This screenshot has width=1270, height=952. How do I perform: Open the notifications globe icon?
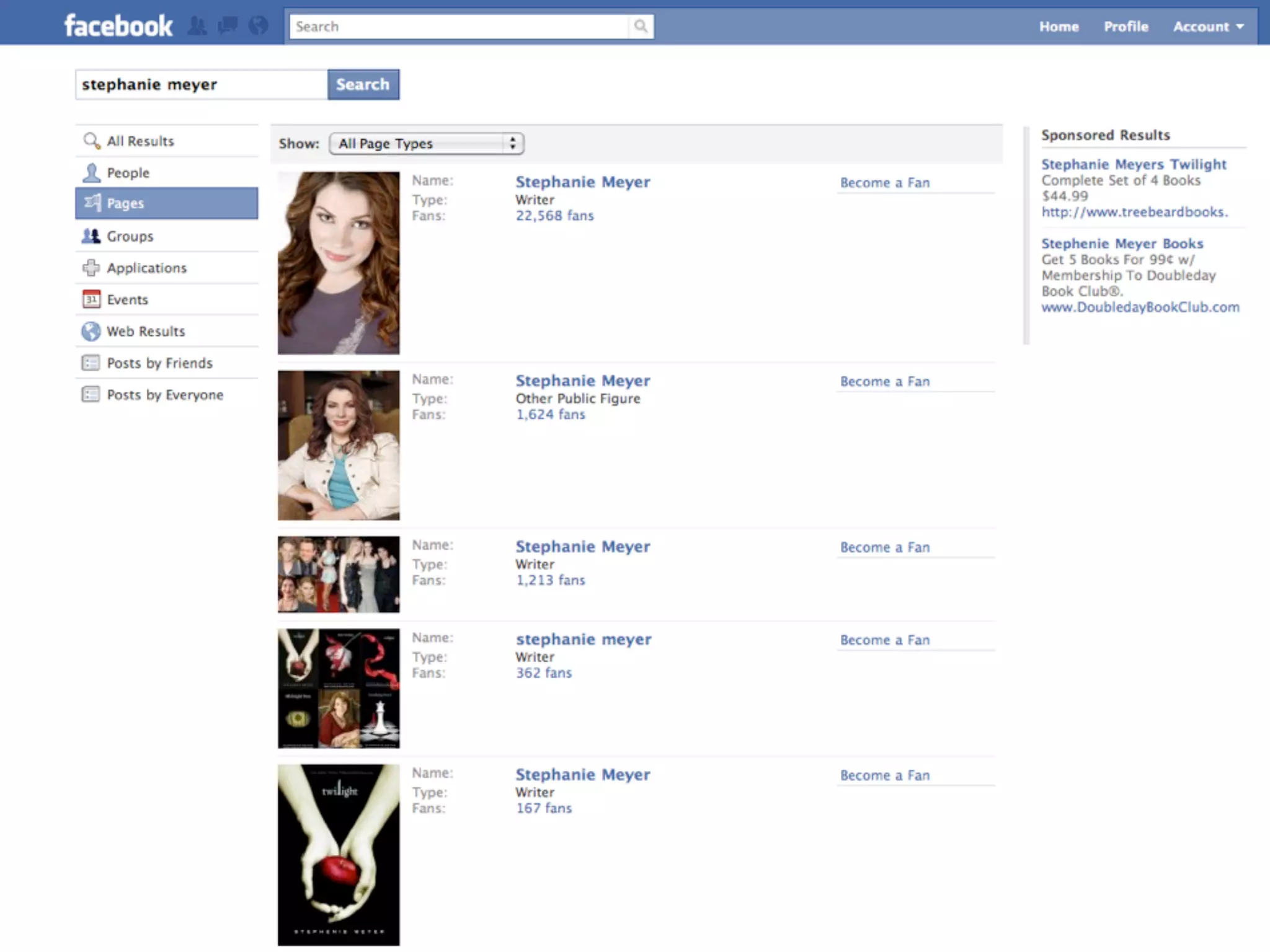click(x=258, y=26)
